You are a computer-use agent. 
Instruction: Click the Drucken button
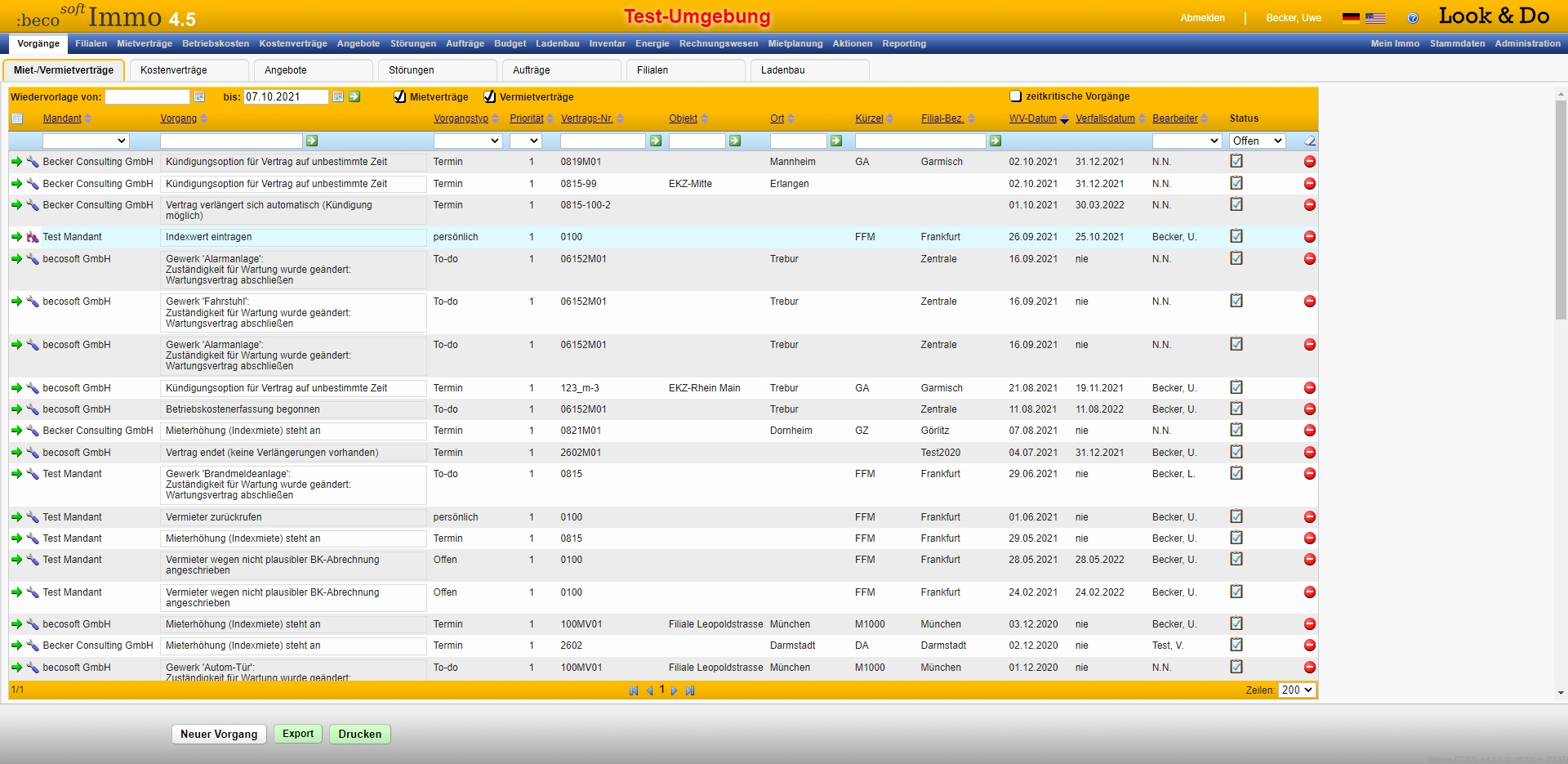tap(360, 735)
